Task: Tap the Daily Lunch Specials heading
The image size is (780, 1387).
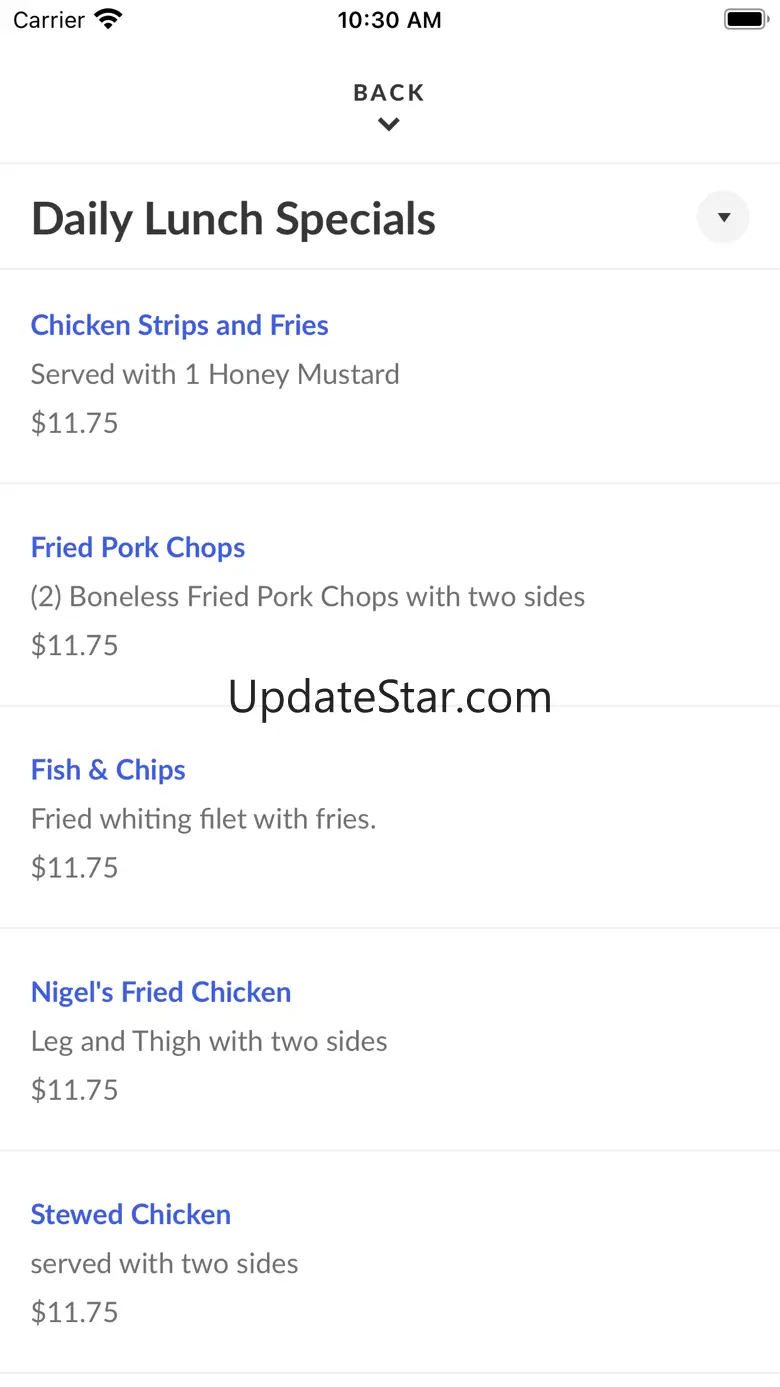Action: 233,219
